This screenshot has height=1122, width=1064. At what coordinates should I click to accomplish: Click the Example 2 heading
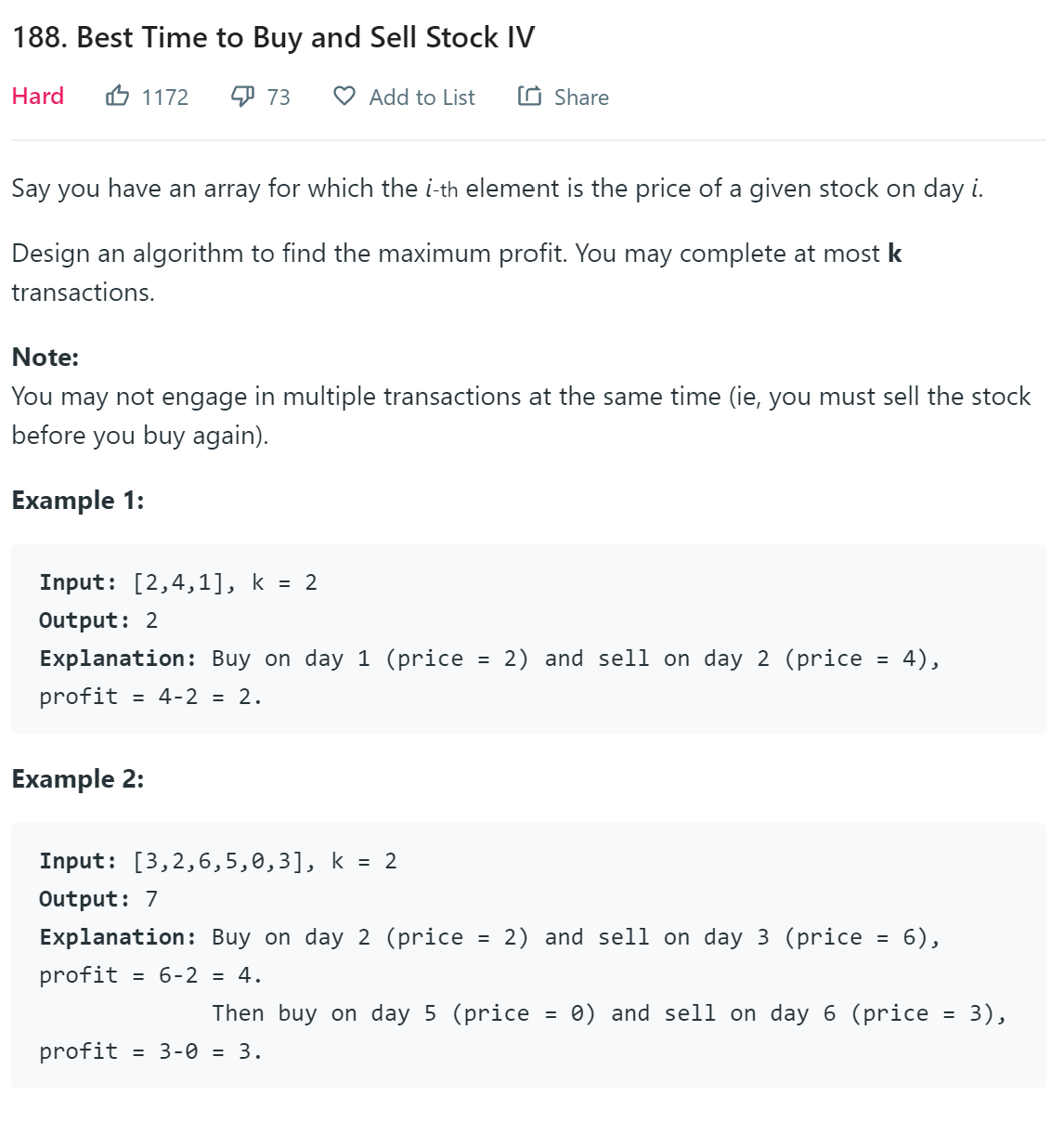tap(78, 779)
